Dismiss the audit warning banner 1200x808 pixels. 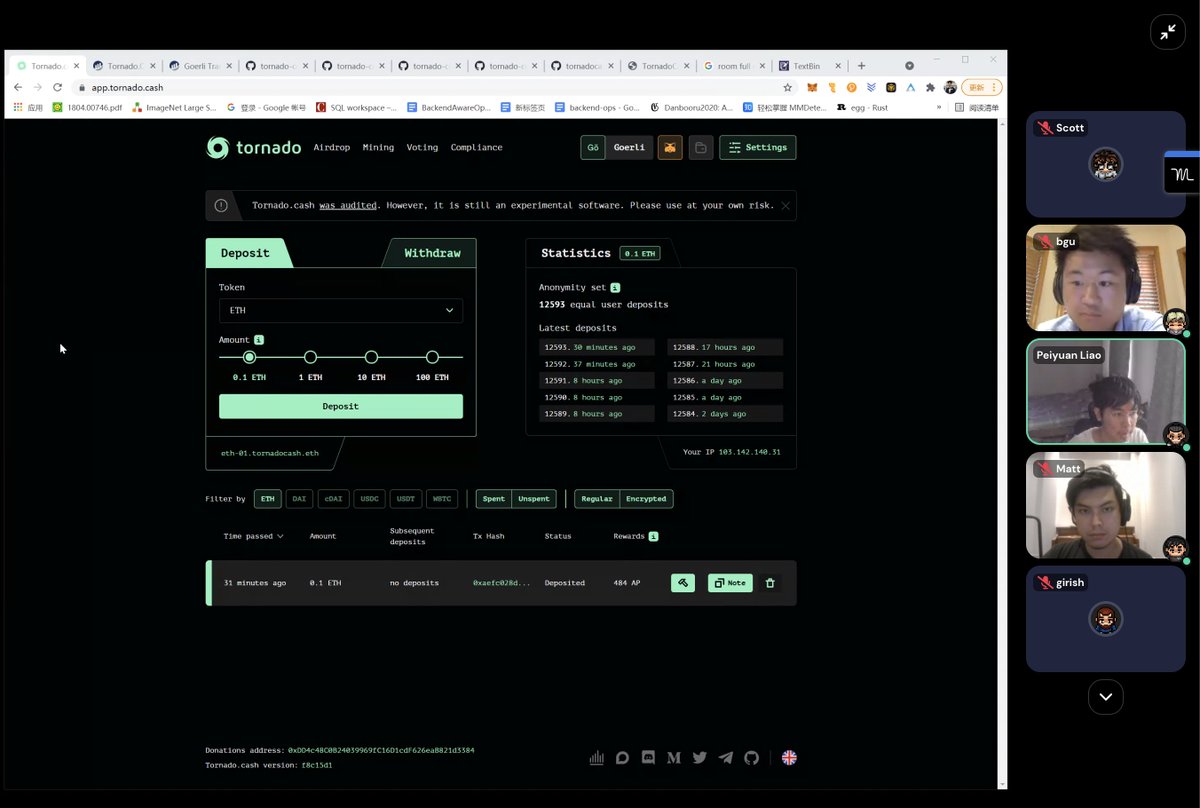click(x=785, y=206)
